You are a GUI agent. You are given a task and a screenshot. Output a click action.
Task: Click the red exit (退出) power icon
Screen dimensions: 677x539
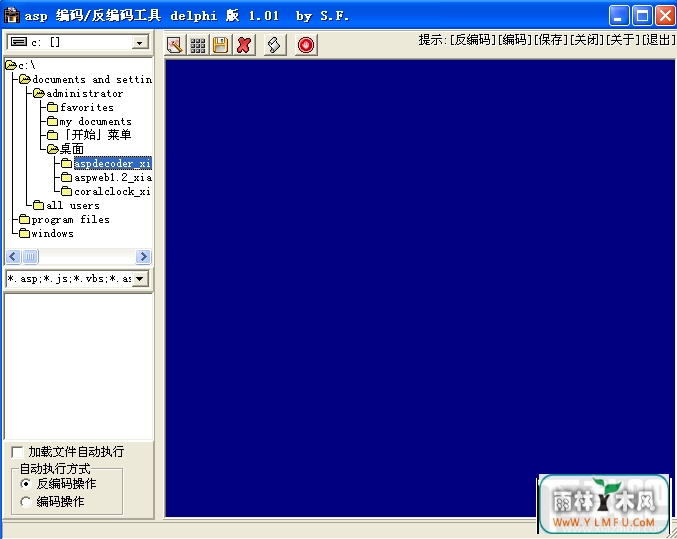click(306, 45)
